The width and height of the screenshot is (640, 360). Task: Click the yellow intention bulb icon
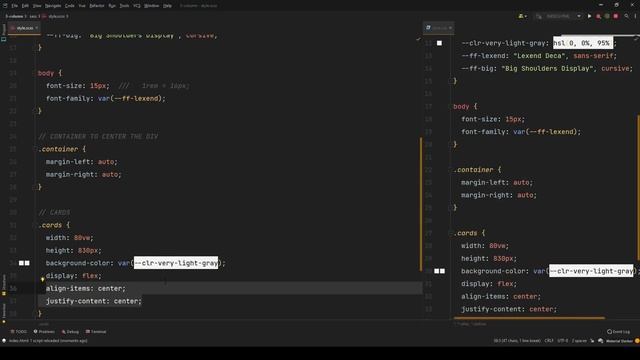[x=42, y=280]
